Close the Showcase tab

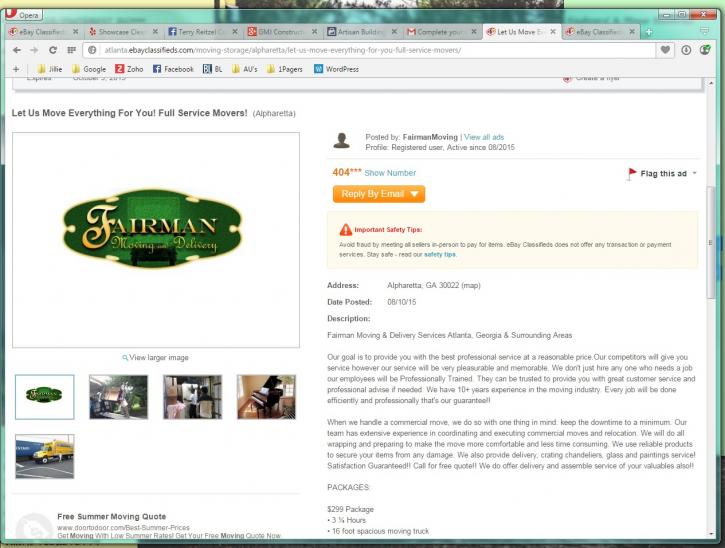pos(155,32)
